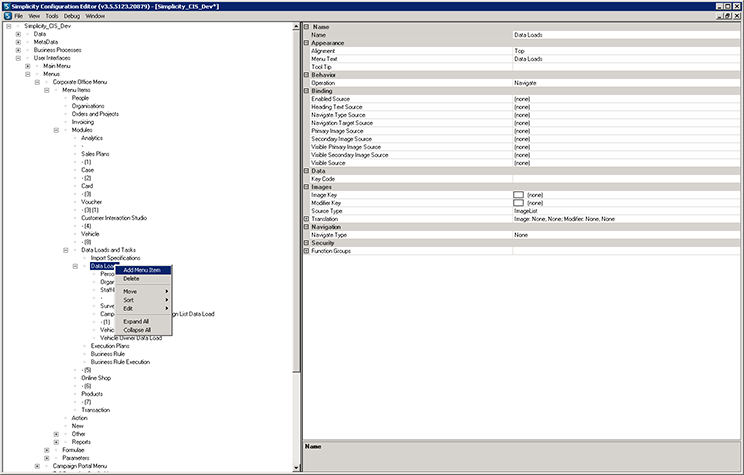Collapse the selected Data Loads node
Viewport: 744px width, 475px height.
point(75,266)
